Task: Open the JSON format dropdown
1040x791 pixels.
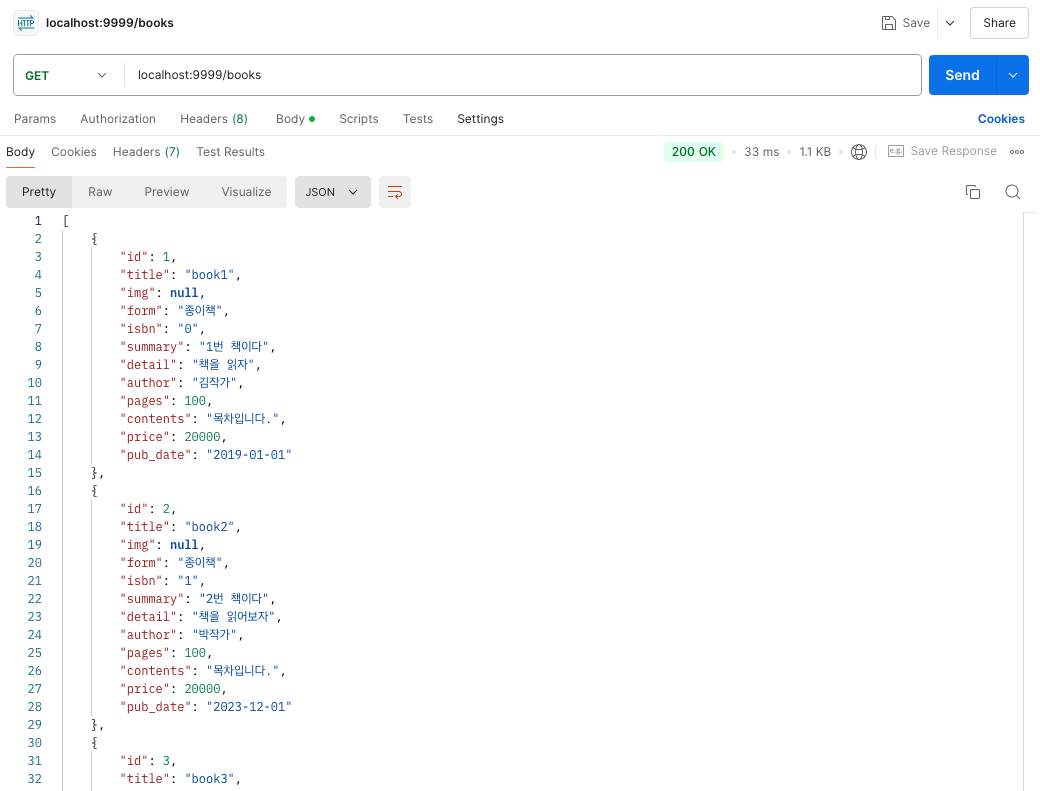Action: click(332, 192)
